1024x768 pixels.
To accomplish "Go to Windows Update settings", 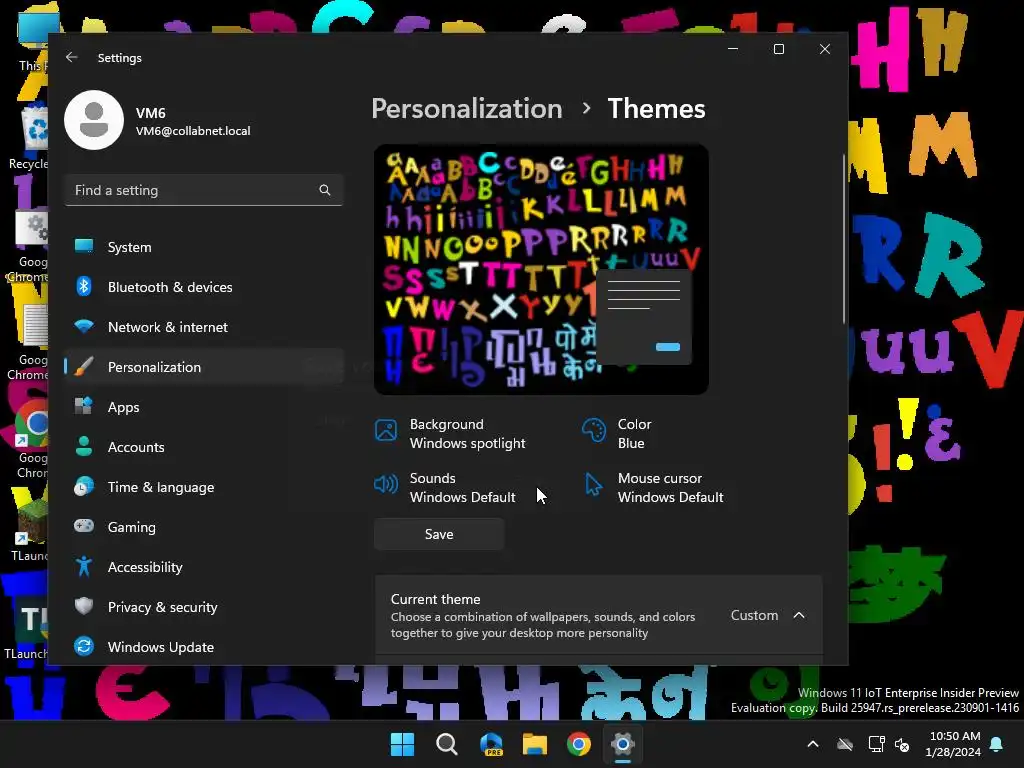I will point(204,647).
